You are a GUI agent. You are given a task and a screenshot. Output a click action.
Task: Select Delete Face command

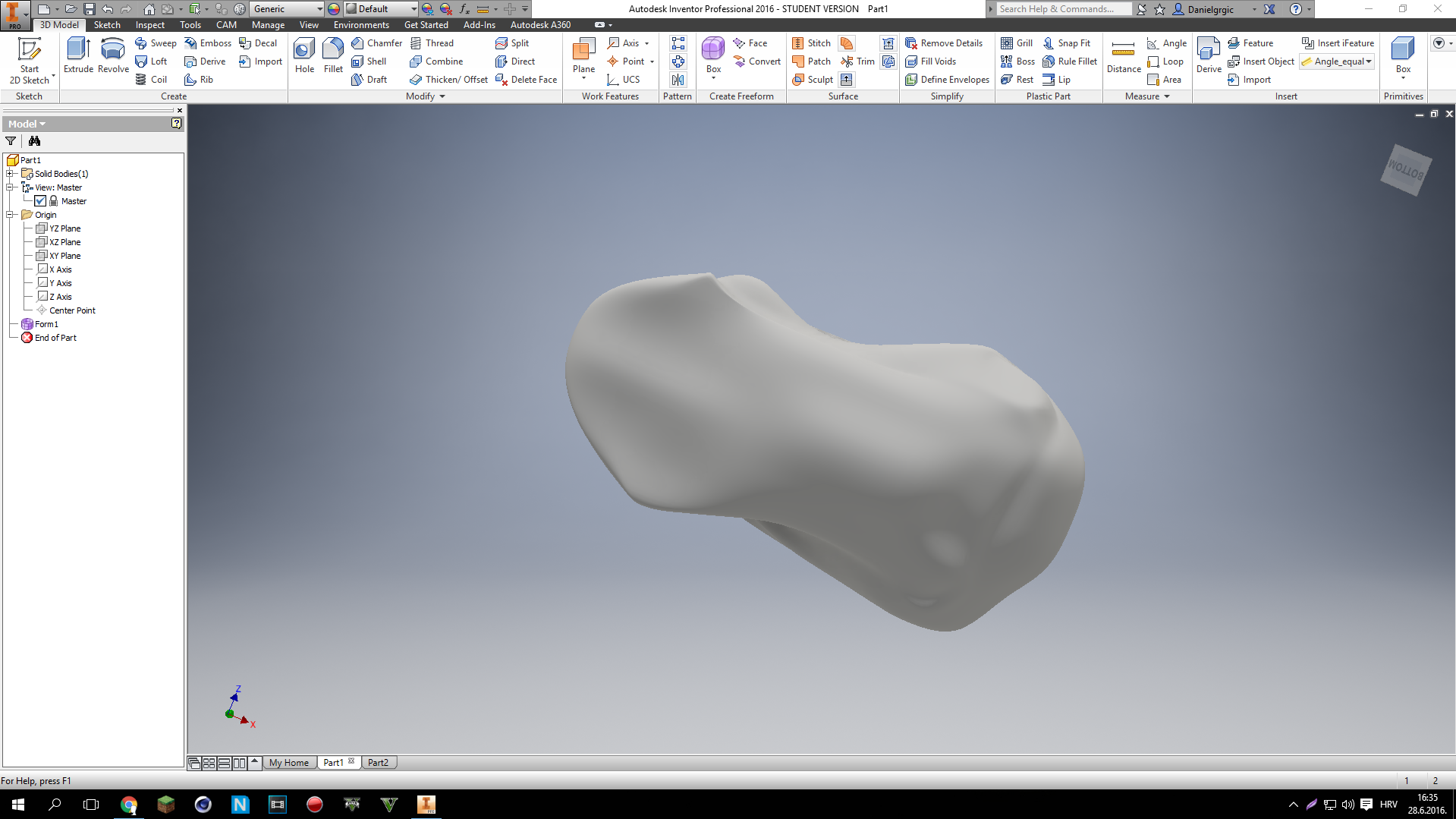[x=526, y=80]
